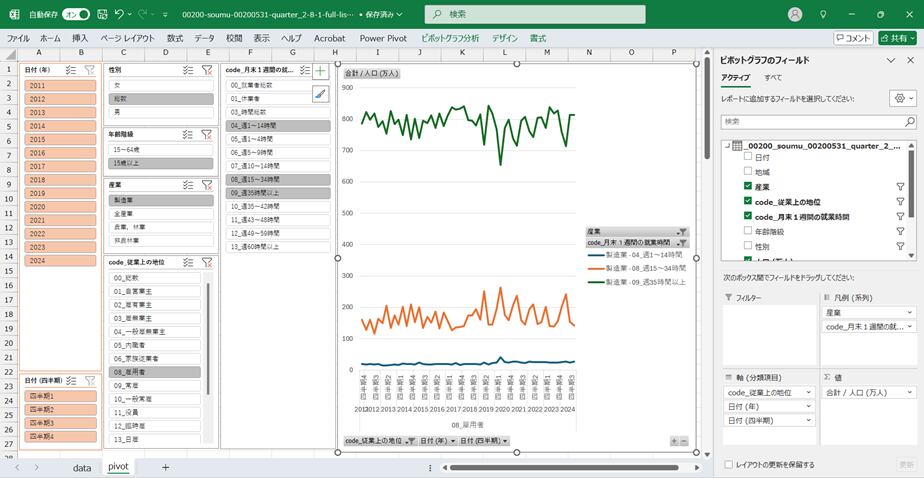Add a new sheet with plus icon

click(x=165, y=467)
